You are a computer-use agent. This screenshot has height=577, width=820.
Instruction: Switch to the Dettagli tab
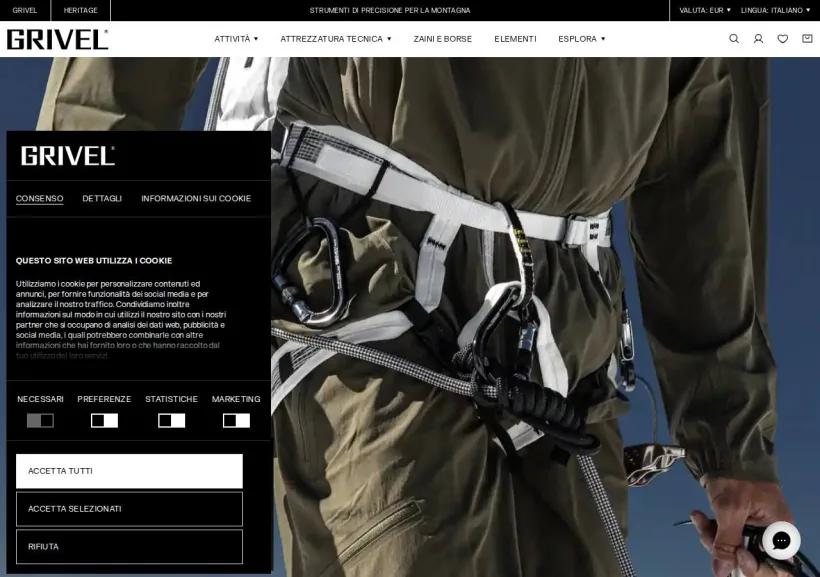pos(102,198)
